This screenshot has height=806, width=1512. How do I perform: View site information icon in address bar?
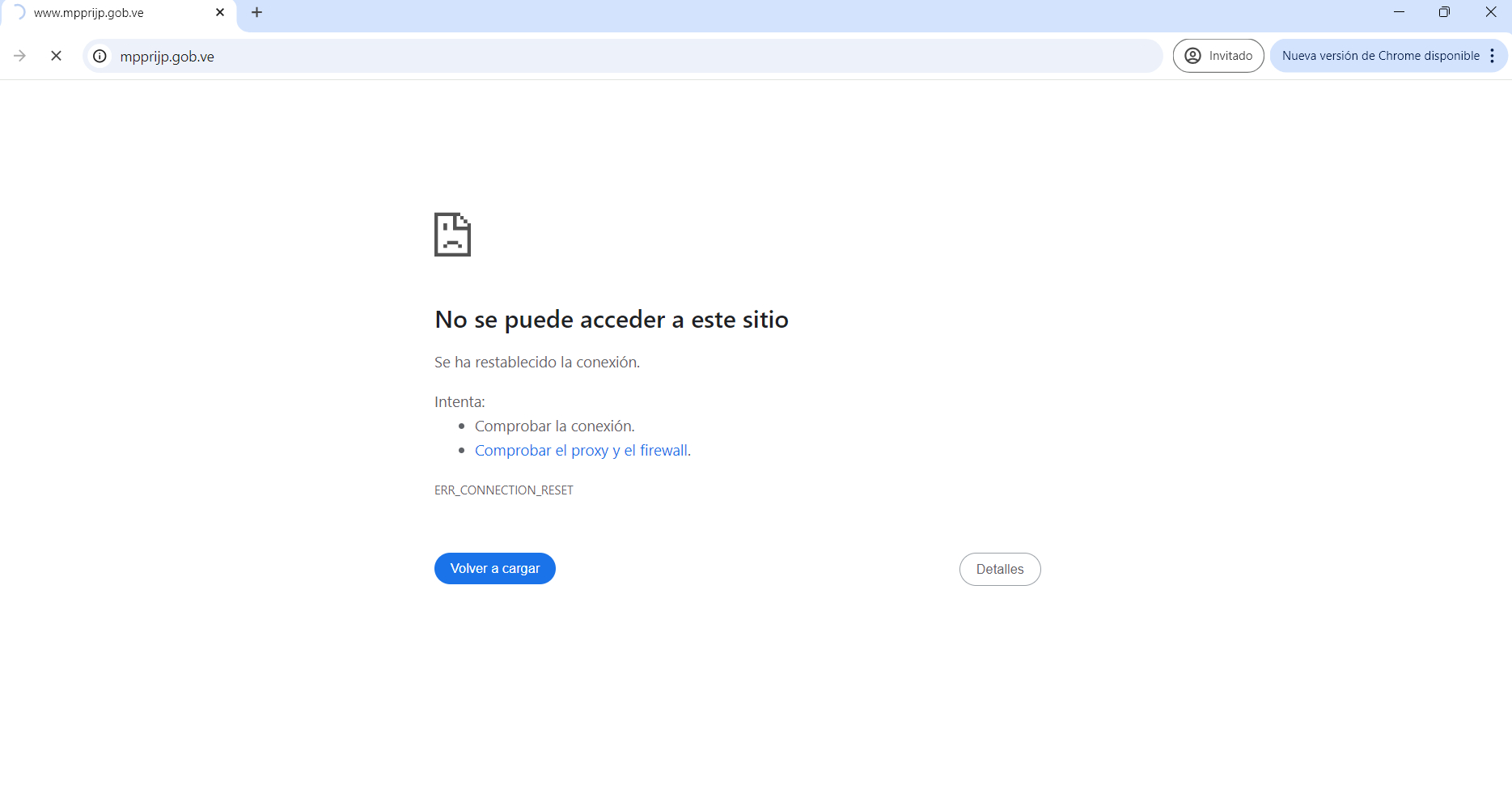click(x=100, y=56)
